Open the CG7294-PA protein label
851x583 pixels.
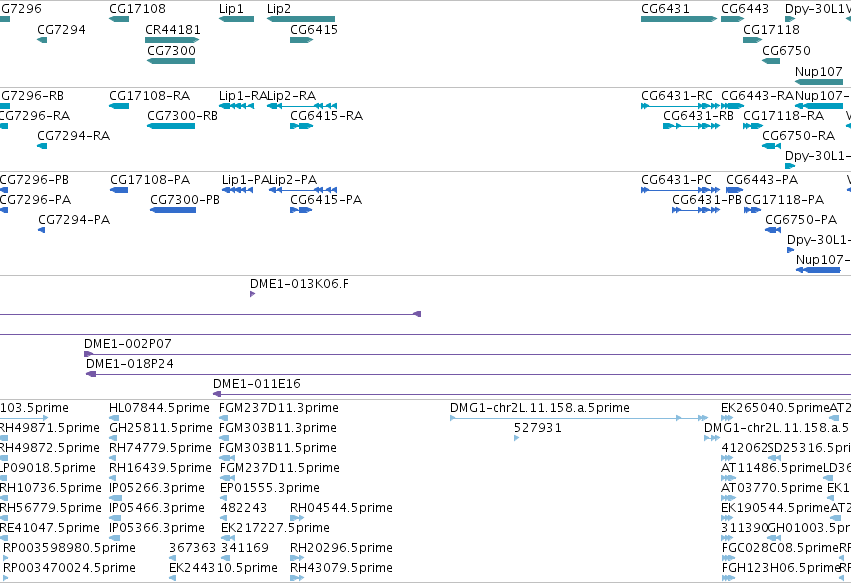point(74,220)
